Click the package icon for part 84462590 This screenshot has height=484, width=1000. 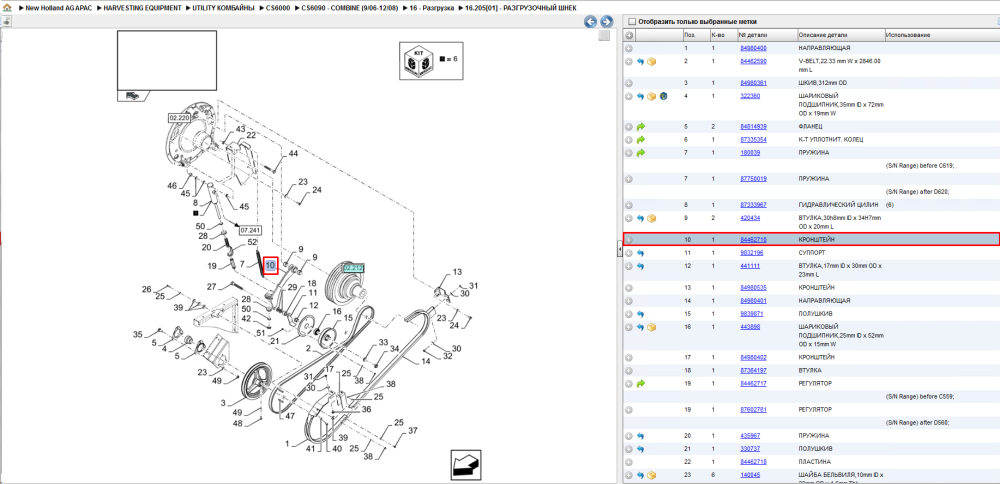point(652,61)
